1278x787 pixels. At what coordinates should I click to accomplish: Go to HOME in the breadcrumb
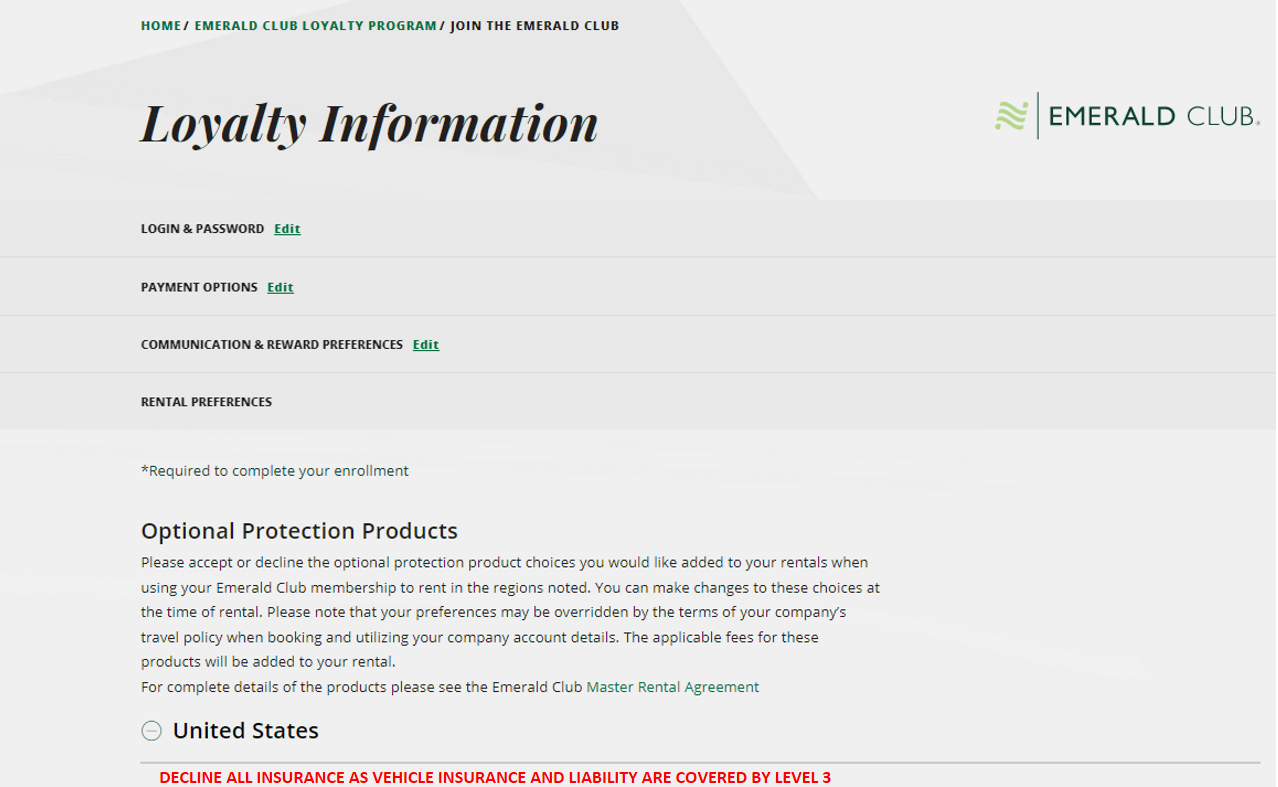point(161,26)
